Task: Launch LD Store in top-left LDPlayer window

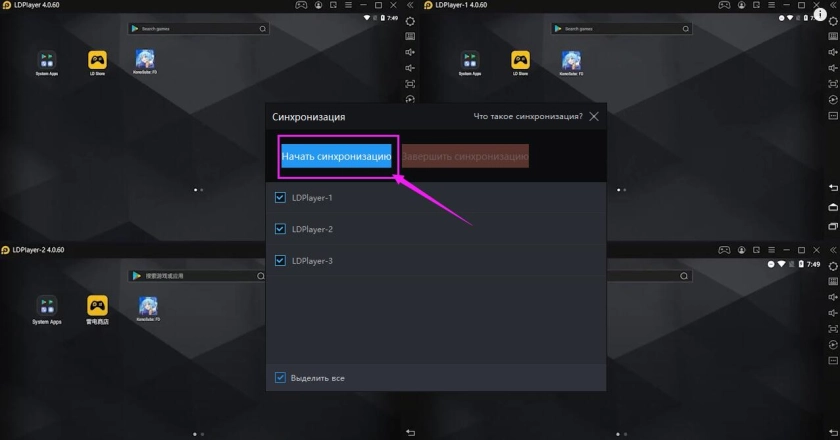Action: click(x=97, y=60)
